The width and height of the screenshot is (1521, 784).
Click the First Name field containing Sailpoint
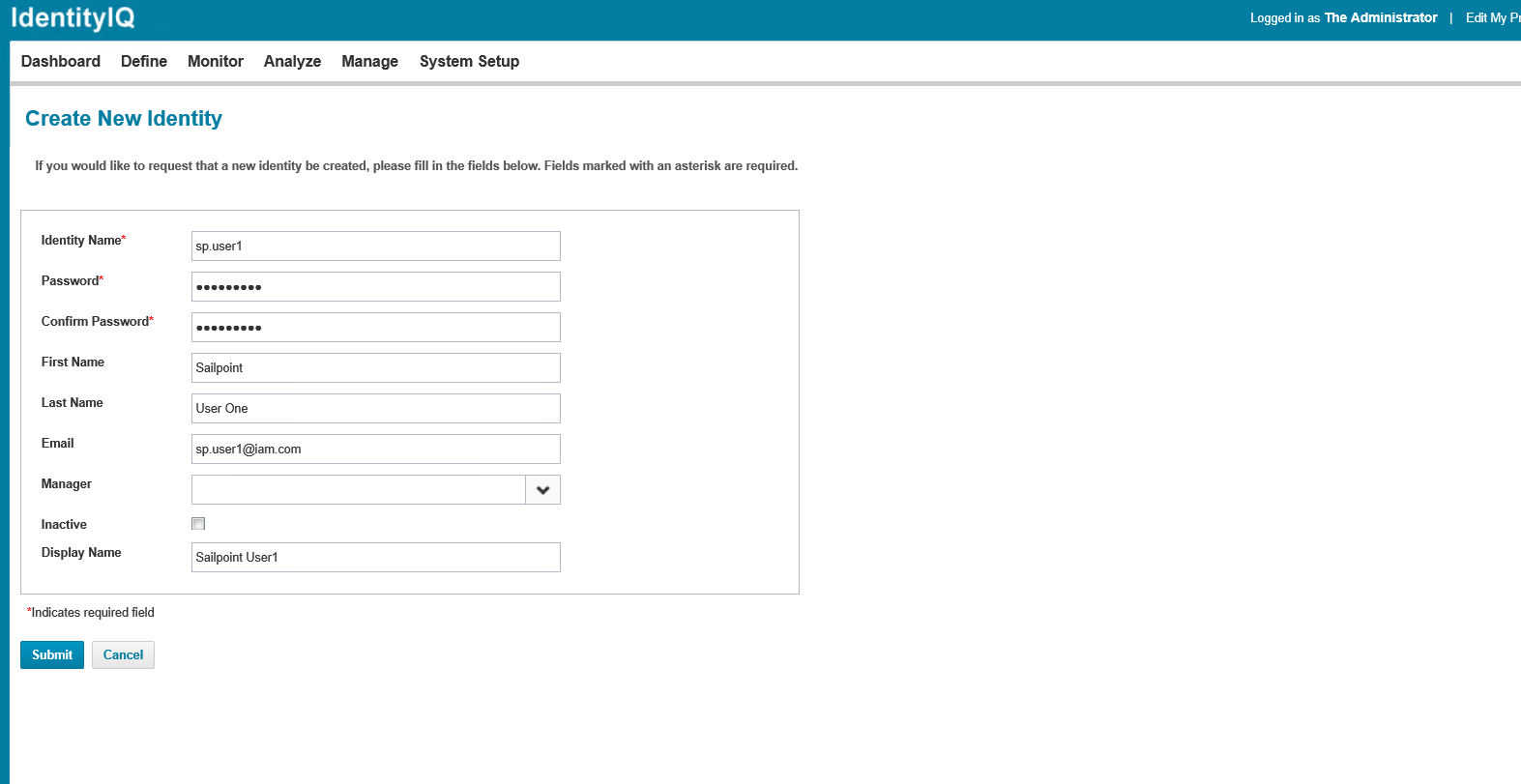click(376, 367)
